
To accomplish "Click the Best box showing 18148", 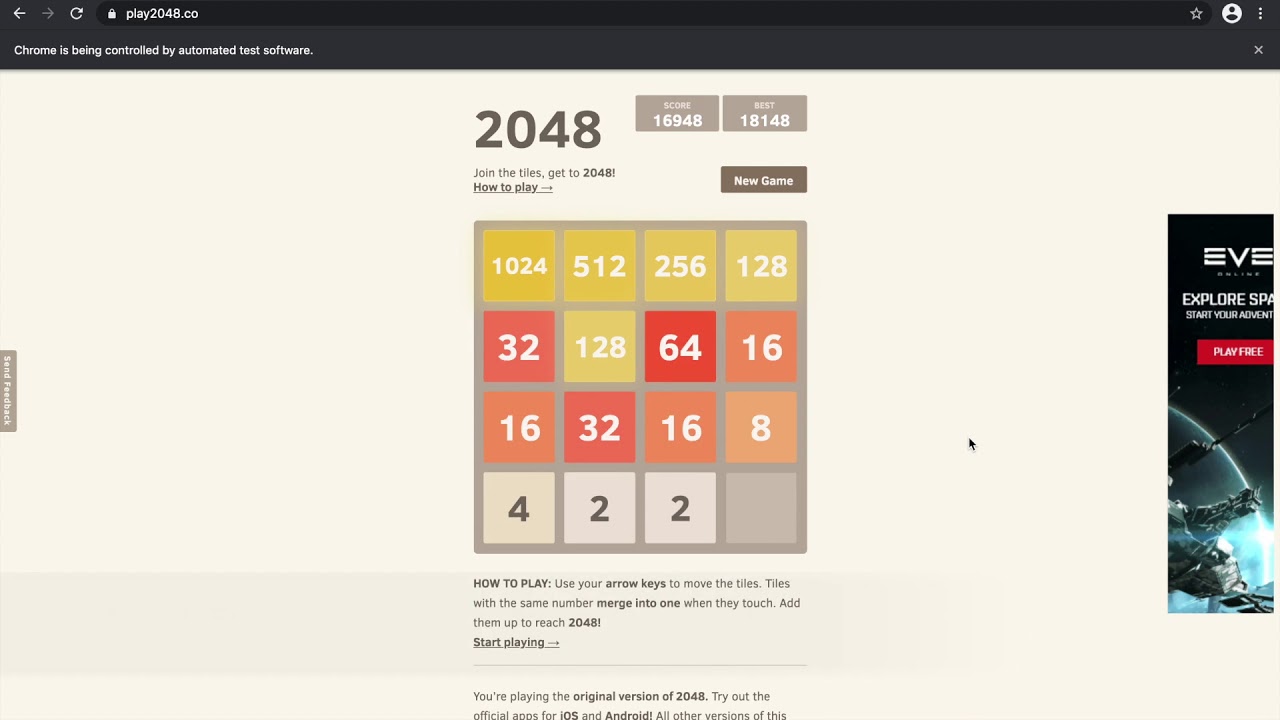I will tap(764, 114).
